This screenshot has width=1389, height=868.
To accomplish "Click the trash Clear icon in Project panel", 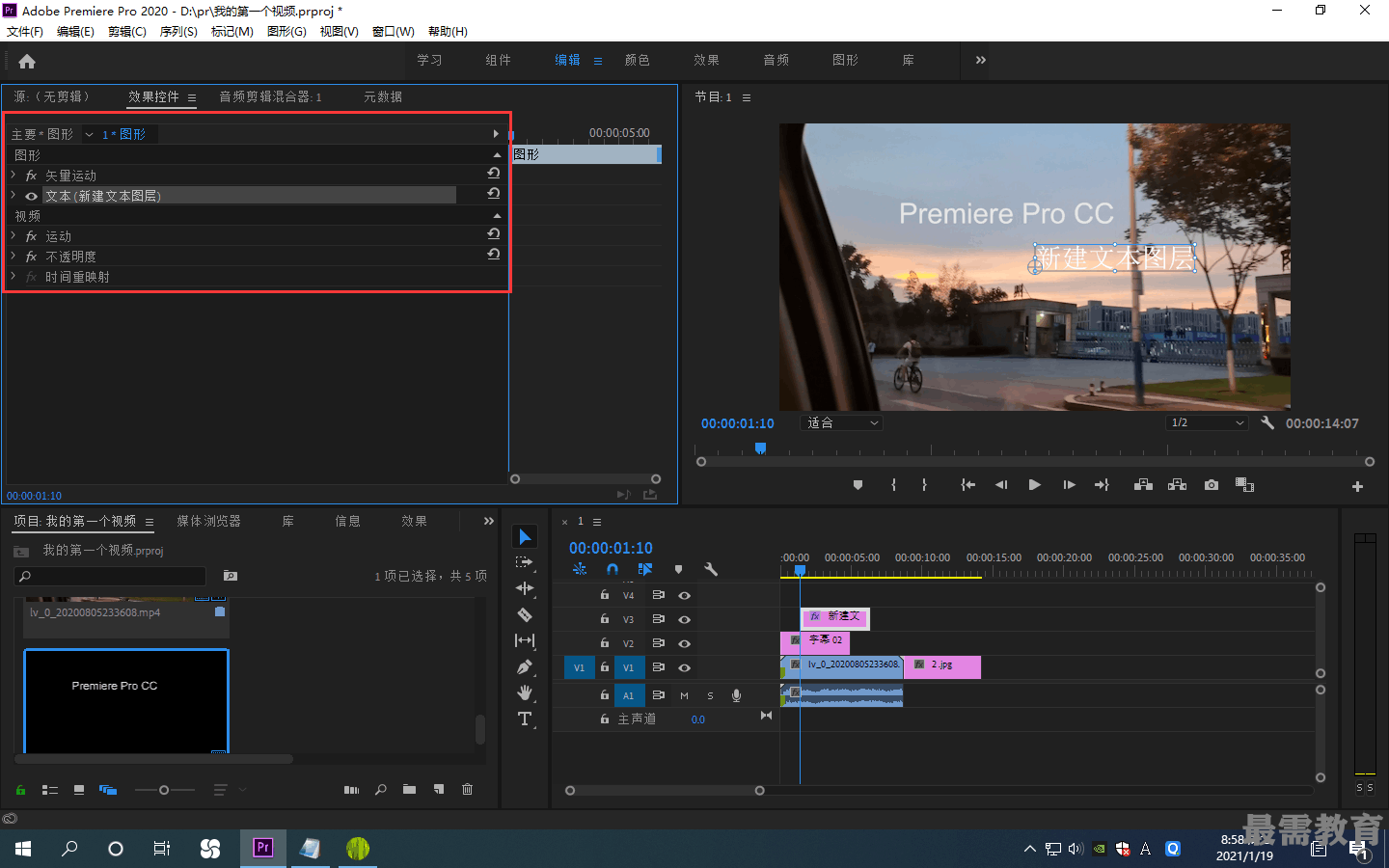I will pos(467,789).
